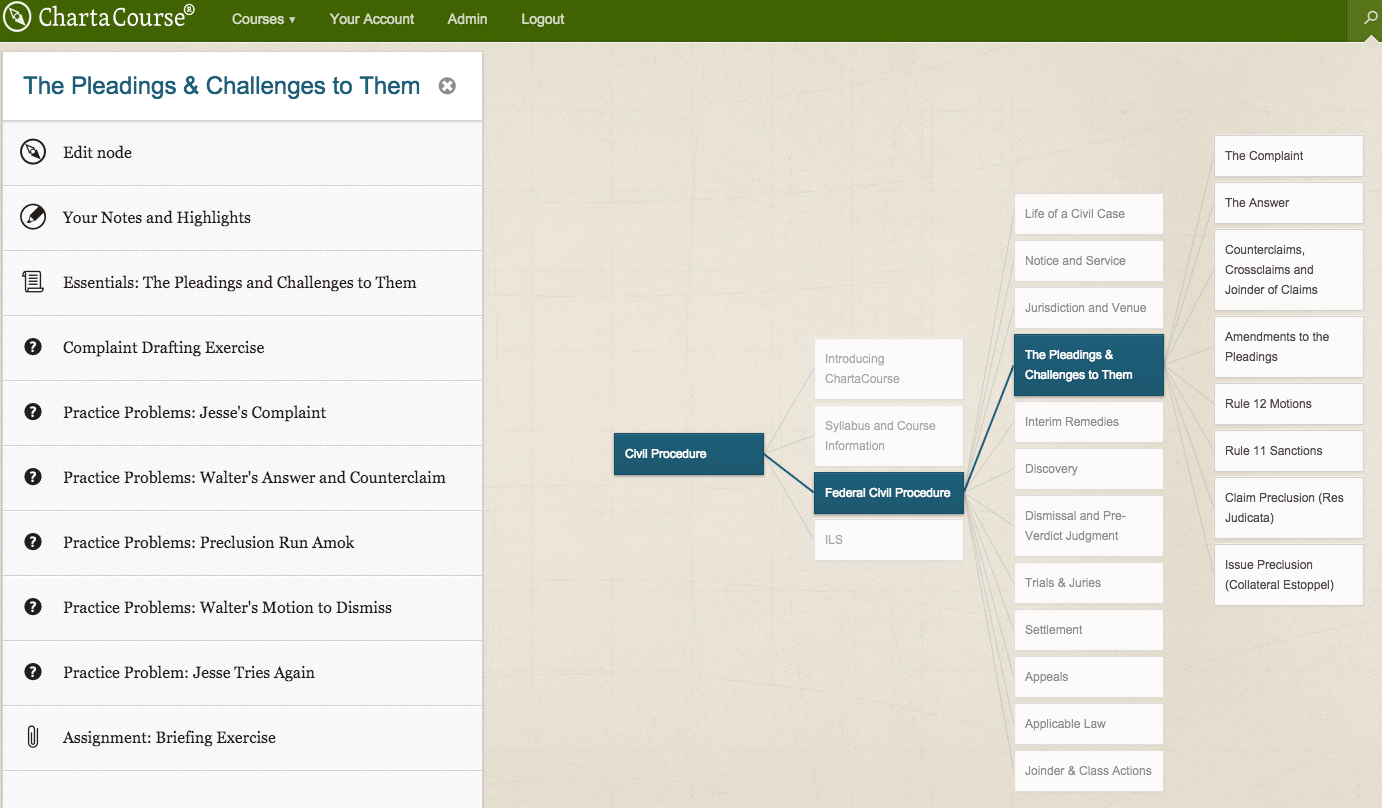Go to Your Account

(x=372, y=19)
